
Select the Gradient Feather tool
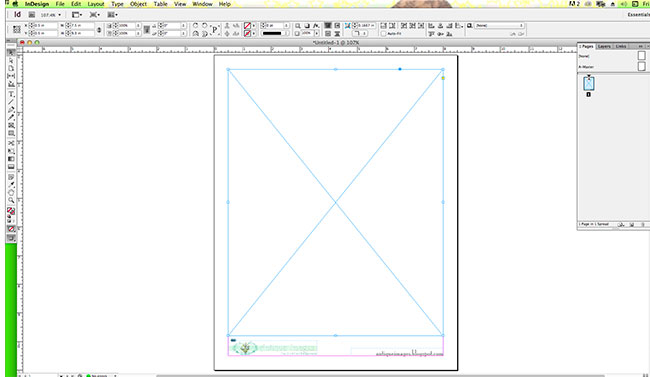11,167
